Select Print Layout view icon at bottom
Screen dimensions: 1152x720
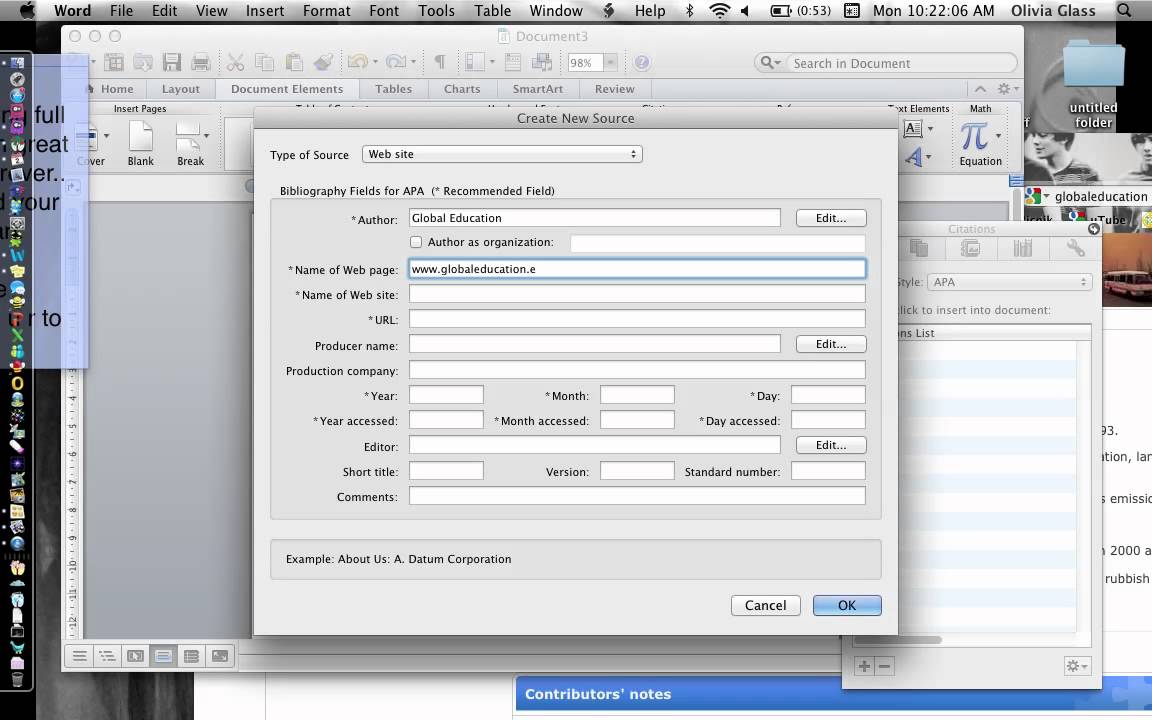tap(163, 656)
